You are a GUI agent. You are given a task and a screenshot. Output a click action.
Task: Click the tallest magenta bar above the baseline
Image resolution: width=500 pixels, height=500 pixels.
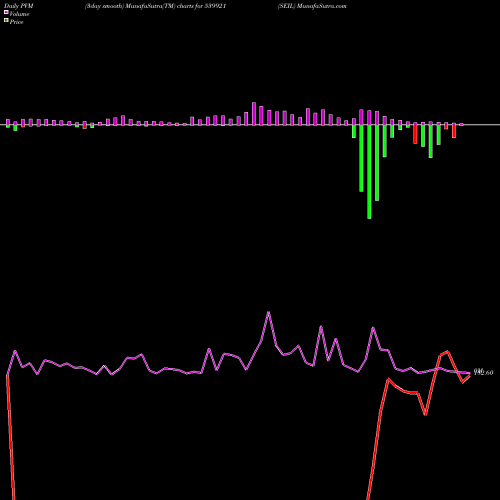[254, 114]
